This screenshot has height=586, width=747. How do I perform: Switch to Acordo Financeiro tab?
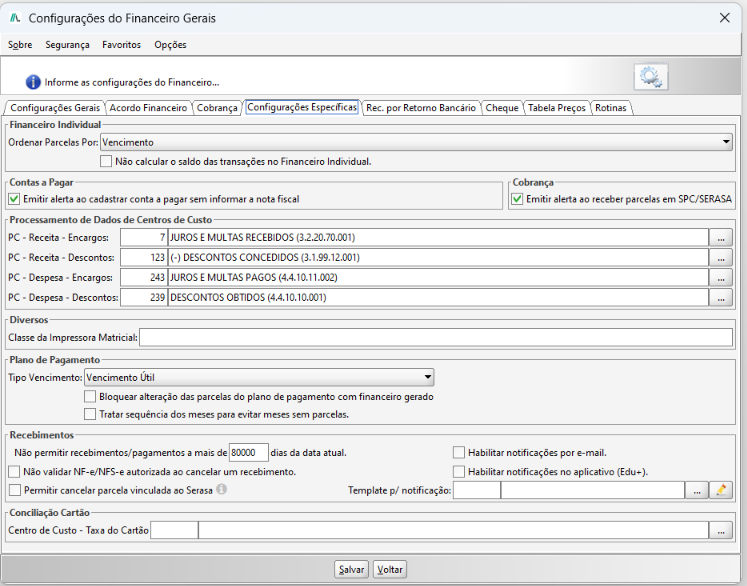click(148, 108)
